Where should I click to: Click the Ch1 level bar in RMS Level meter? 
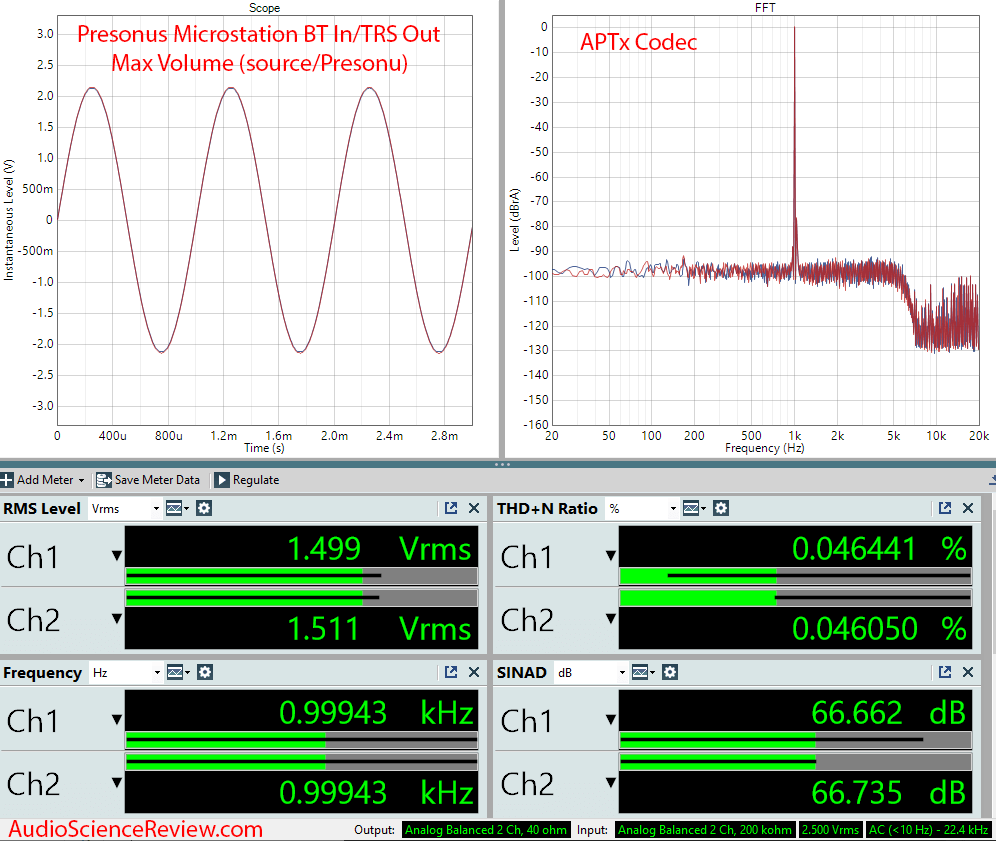(x=301, y=576)
